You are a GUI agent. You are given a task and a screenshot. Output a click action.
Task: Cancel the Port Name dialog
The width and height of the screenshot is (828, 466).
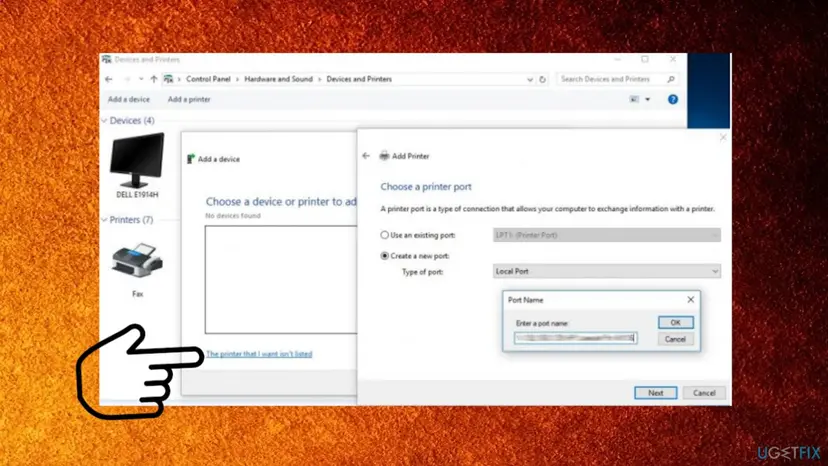tap(675, 339)
